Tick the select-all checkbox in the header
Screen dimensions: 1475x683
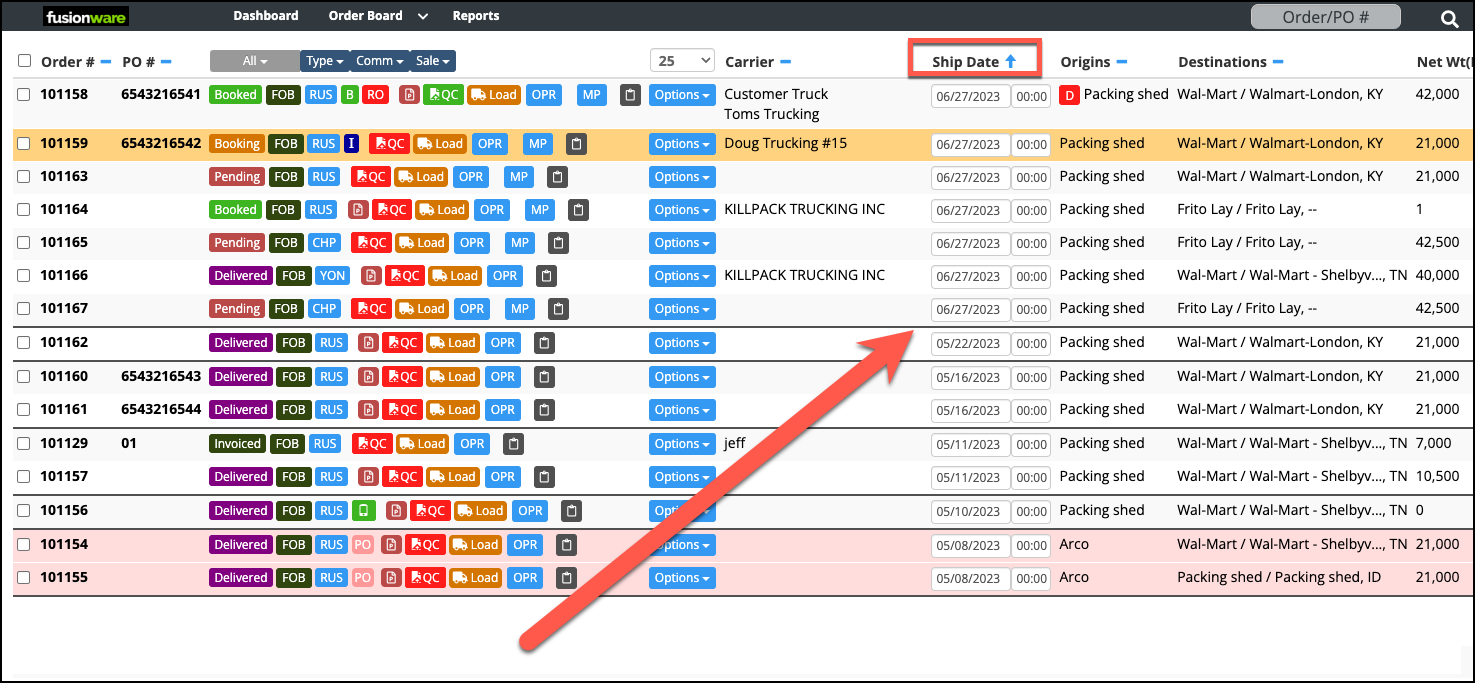pos(25,61)
